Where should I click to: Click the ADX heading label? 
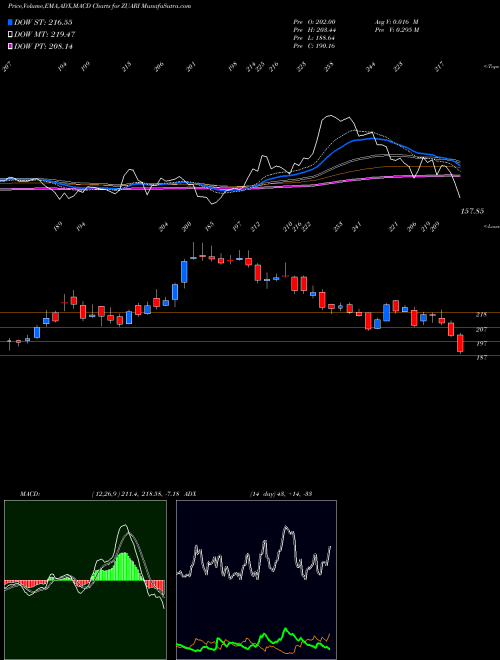pyautogui.click(x=190, y=493)
